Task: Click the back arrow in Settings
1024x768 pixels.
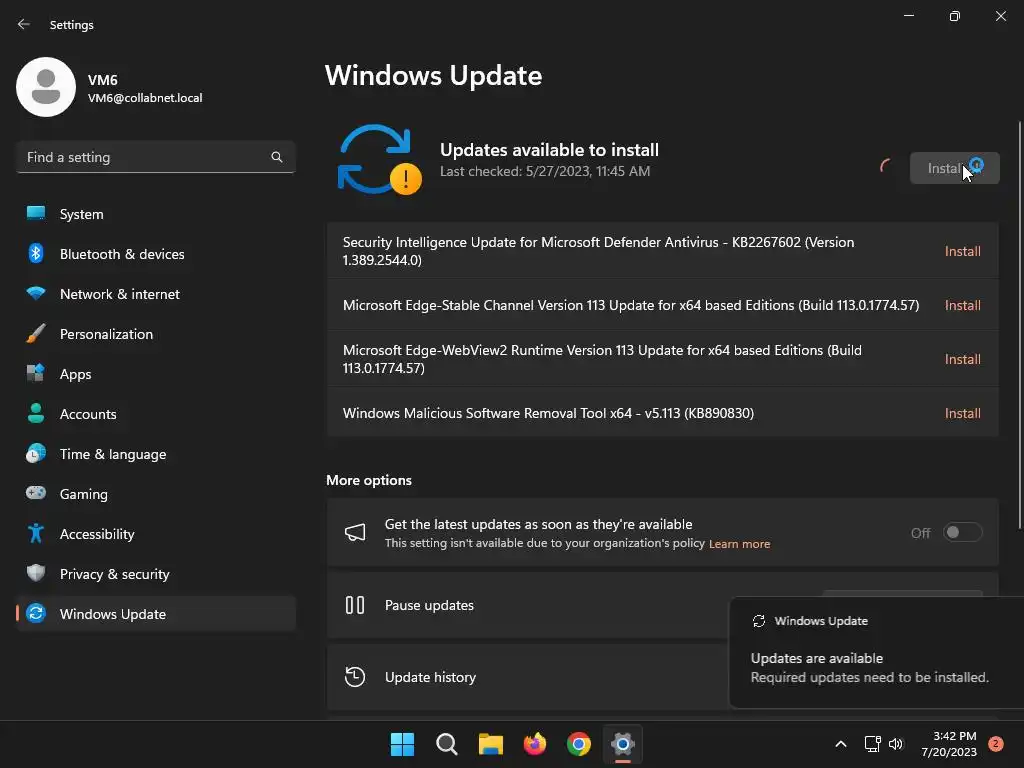Action: pos(24,24)
